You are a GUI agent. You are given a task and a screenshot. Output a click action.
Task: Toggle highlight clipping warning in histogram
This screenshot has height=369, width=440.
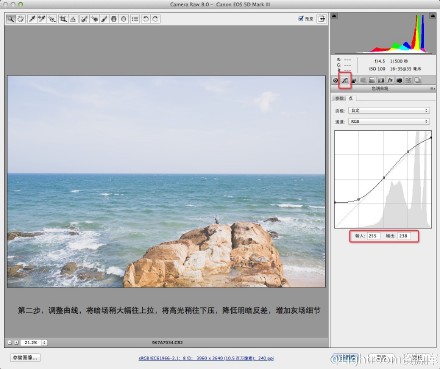[x=432, y=16]
